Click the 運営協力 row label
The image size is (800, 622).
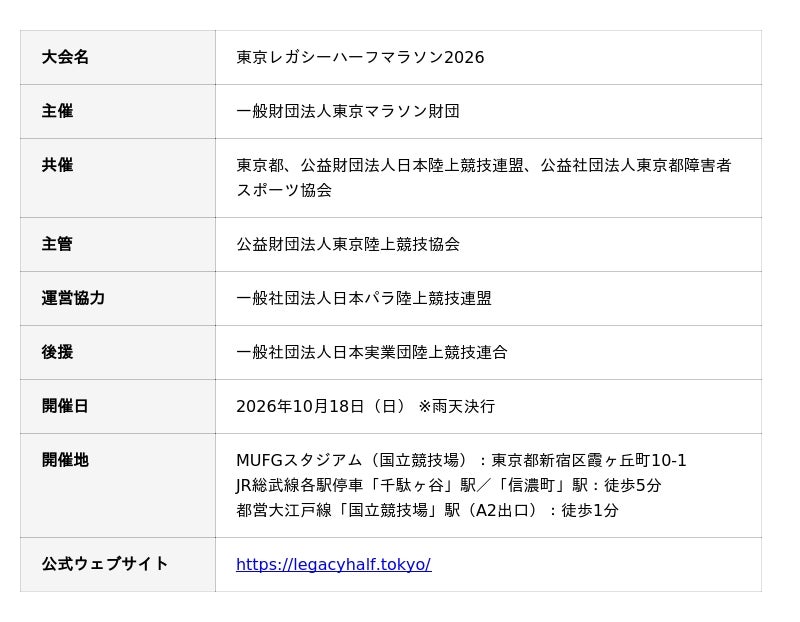[x=73, y=298]
